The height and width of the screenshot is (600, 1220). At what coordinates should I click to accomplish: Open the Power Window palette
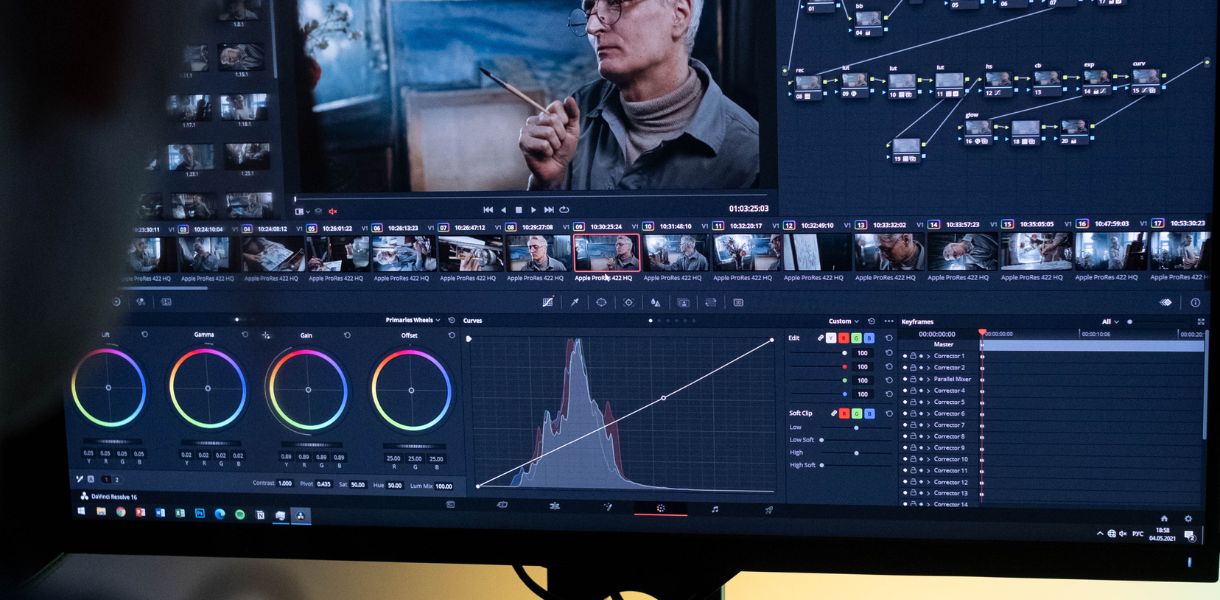(602, 301)
